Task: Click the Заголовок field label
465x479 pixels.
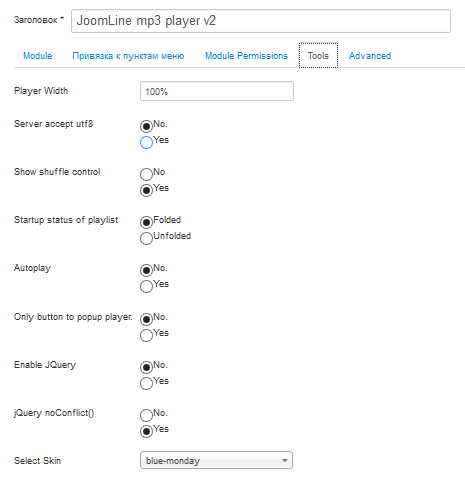Action: coord(39,20)
